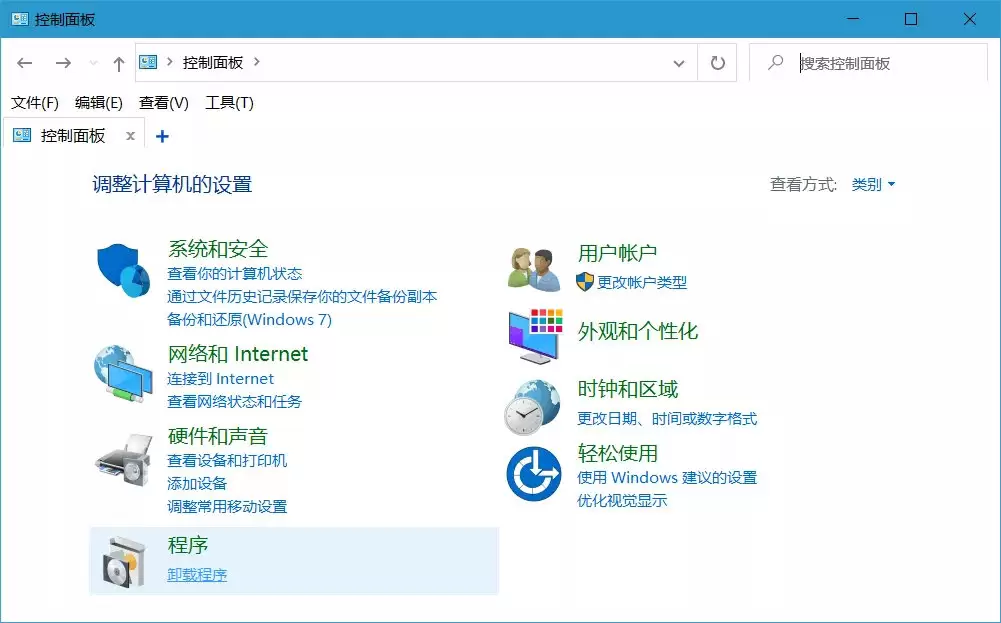The image size is (1001, 623).
Task: Open 系统和安全 category
Action: pos(218,249)
